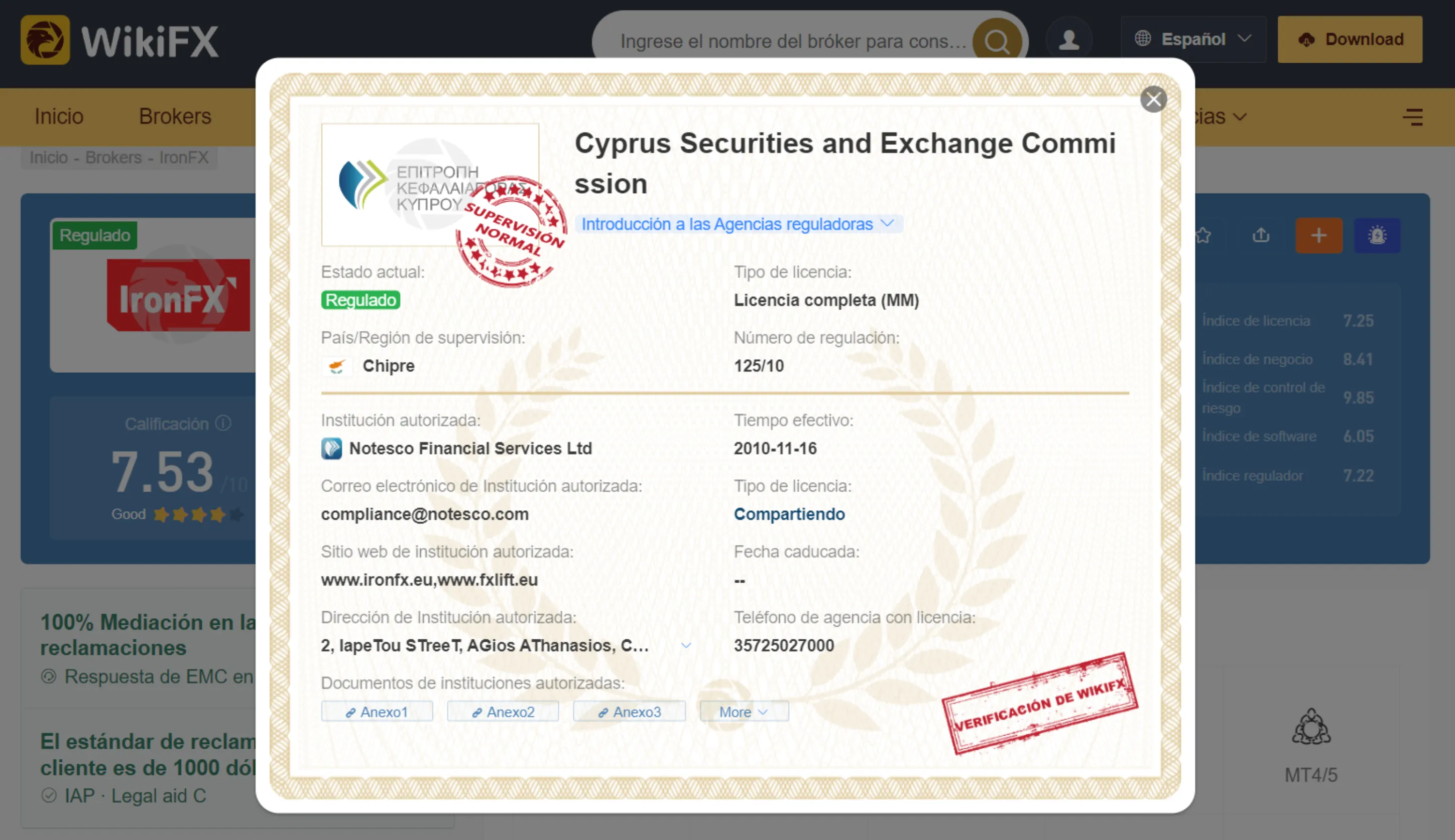Click the compliance@notesco.com email text
The image size is (1455, 840).
click(x=425, y=514)
